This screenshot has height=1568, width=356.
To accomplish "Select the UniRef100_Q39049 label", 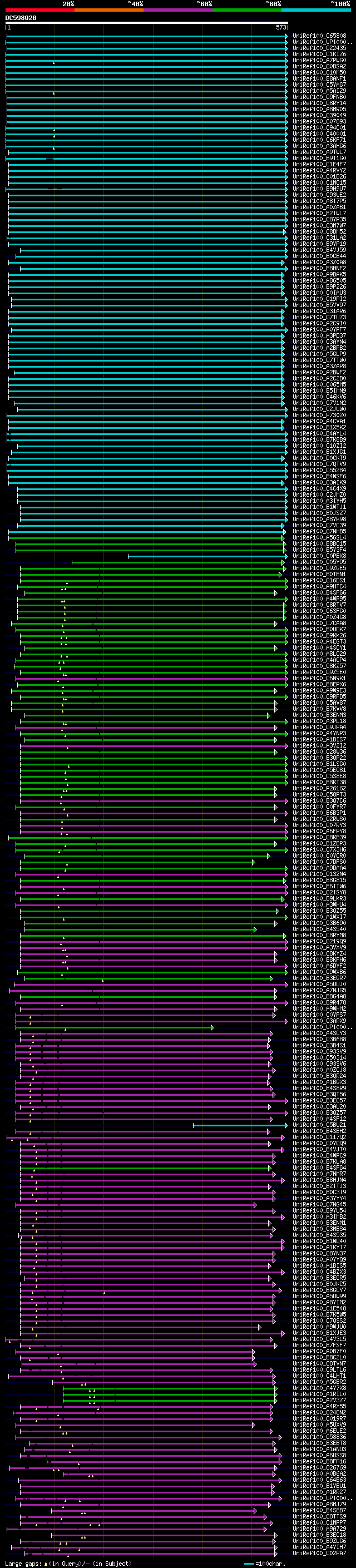I will pos(319,115).
